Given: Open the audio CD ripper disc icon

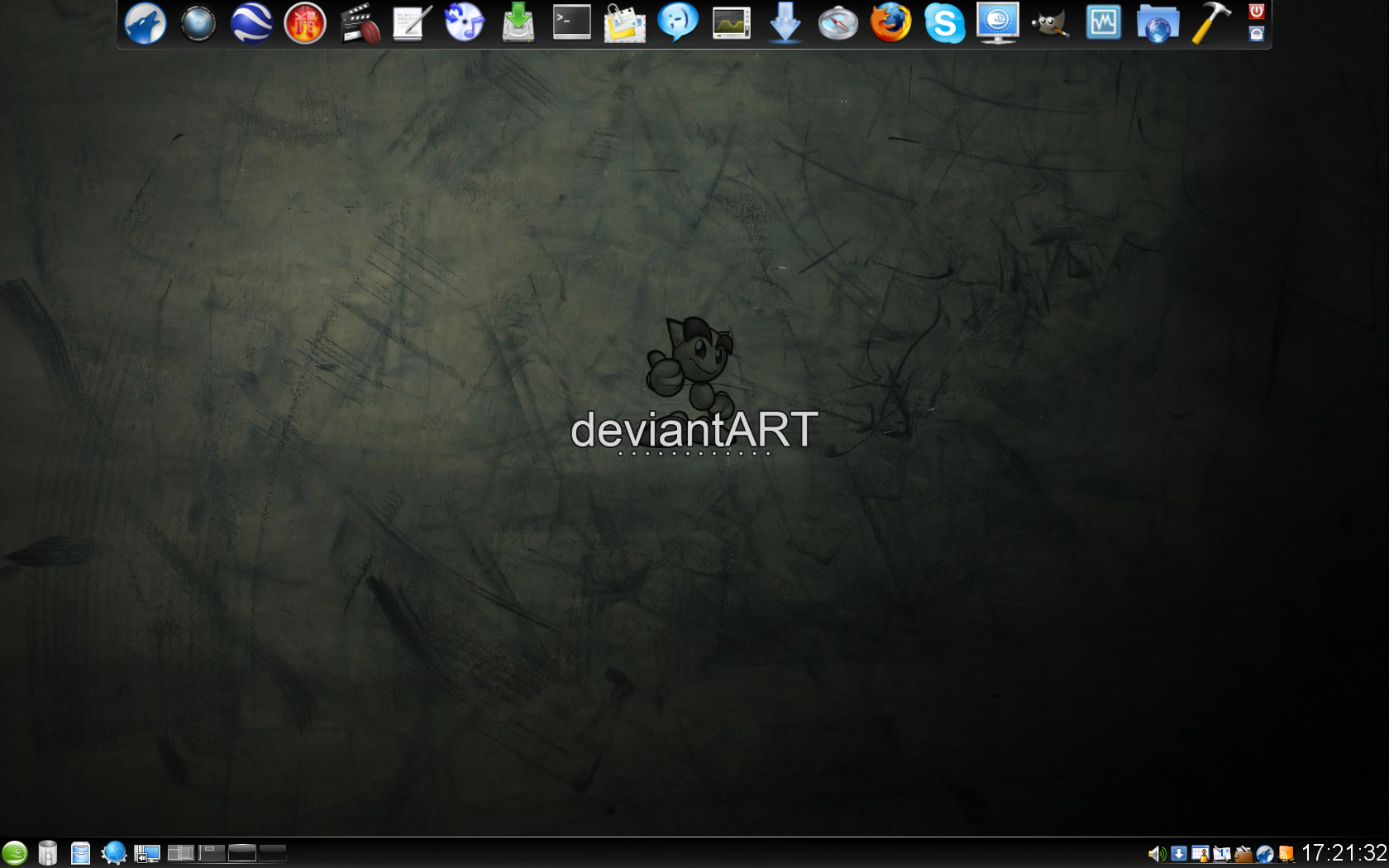Looking at the screenshot, I should pos(464,22).
